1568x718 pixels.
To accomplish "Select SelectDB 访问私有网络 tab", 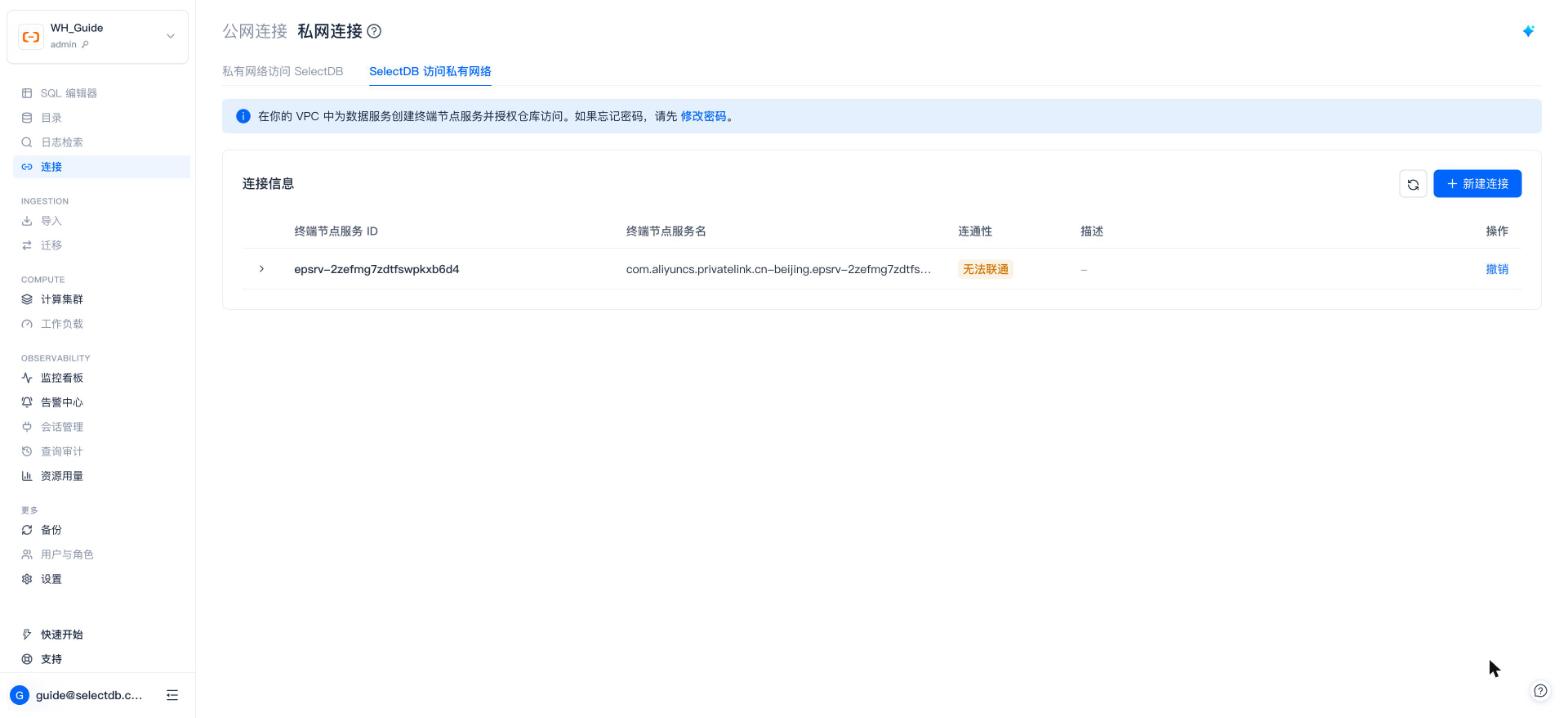I will click(430, 71).
